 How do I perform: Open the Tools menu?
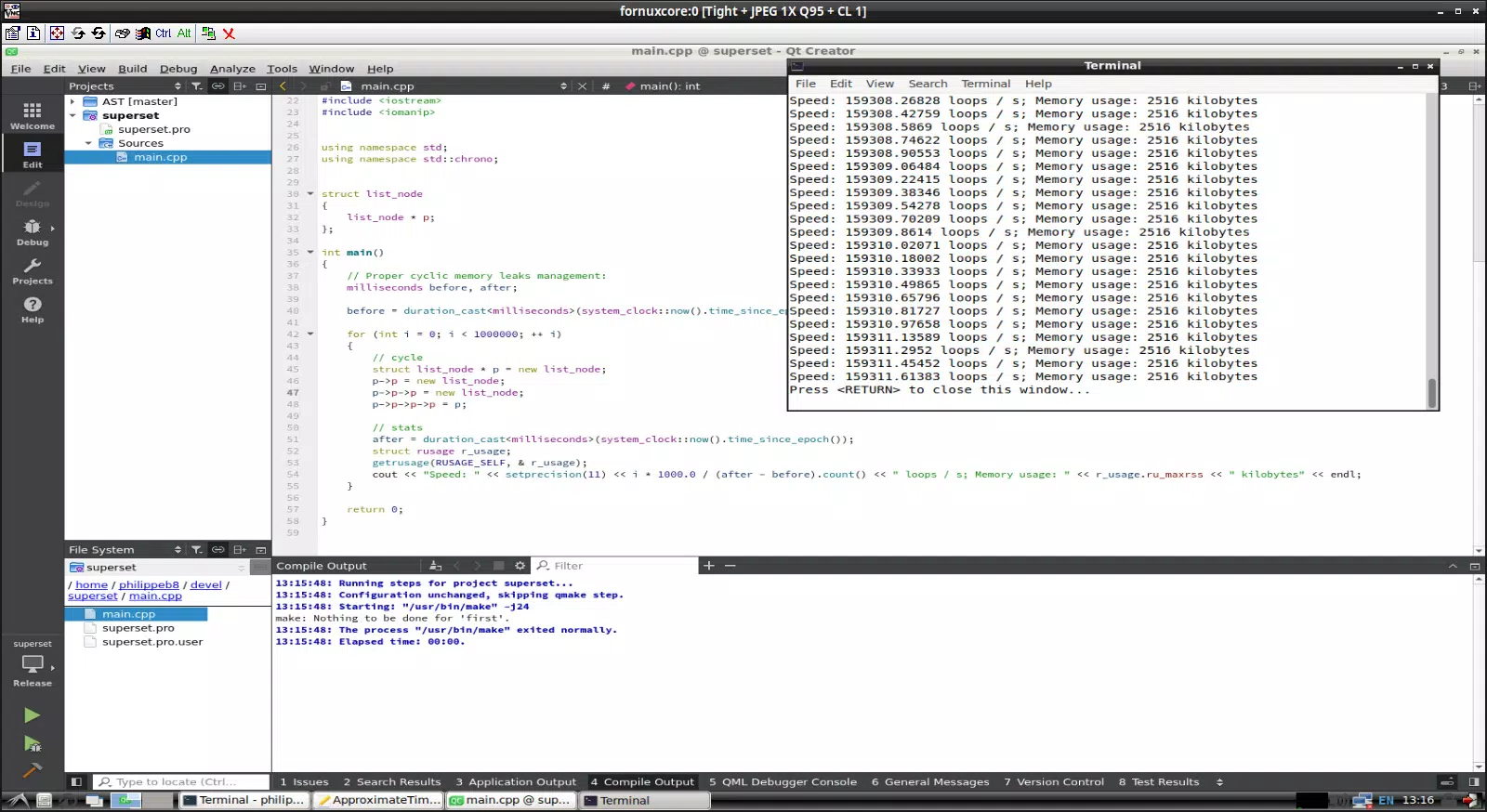click(282, 69)
